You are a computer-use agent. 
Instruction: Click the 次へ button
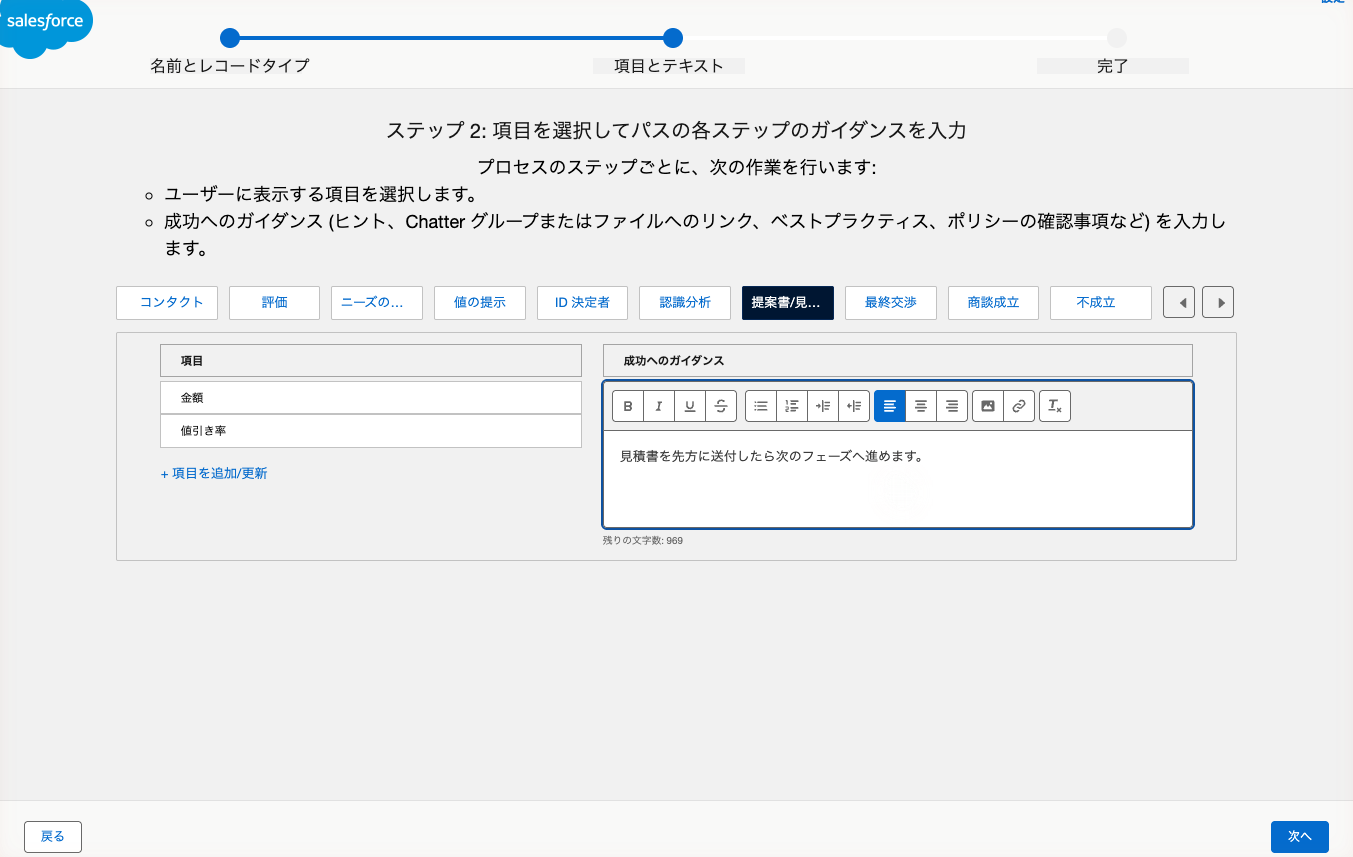coord(1300,837)
